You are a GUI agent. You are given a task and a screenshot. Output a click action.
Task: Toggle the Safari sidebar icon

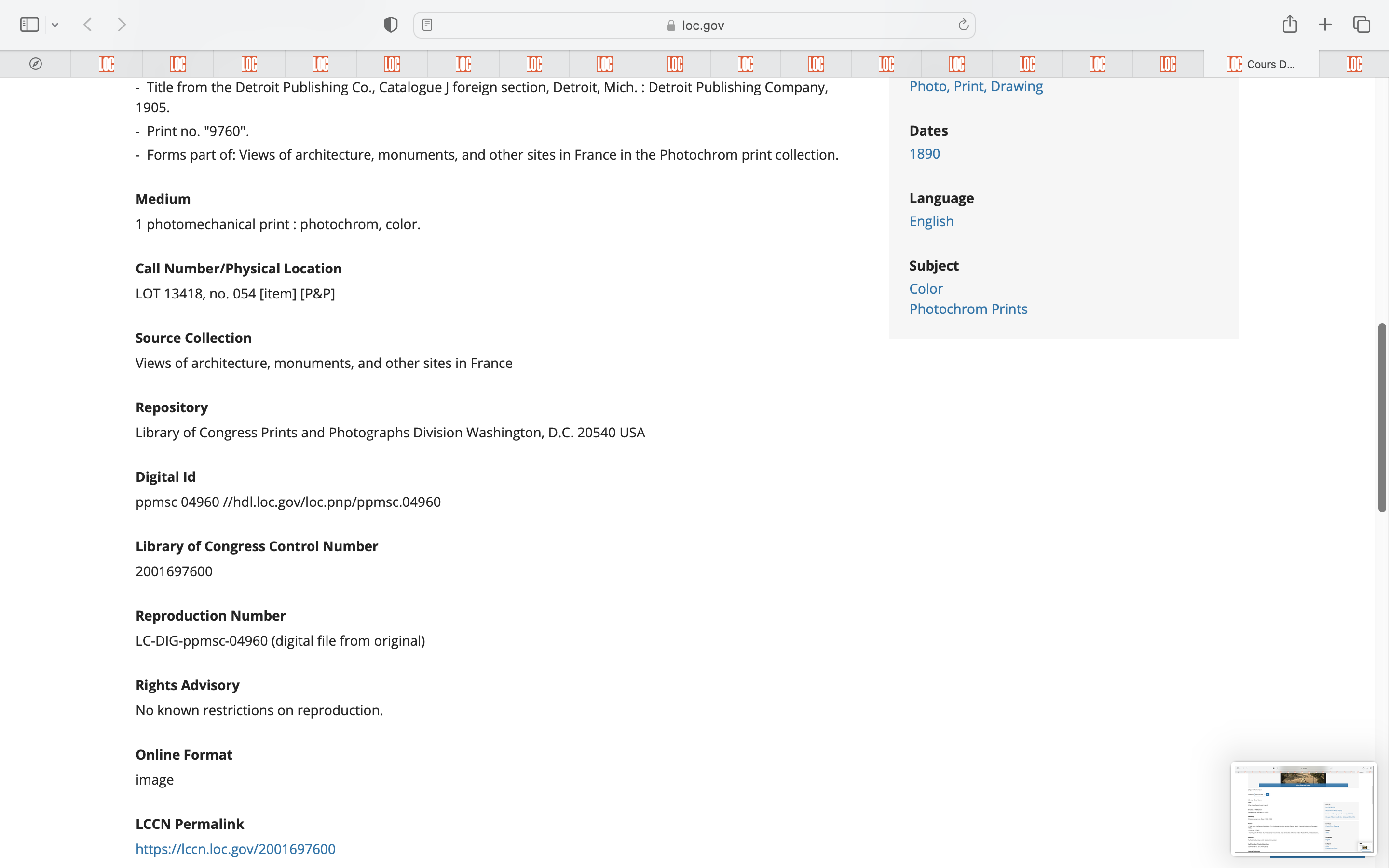29,25
